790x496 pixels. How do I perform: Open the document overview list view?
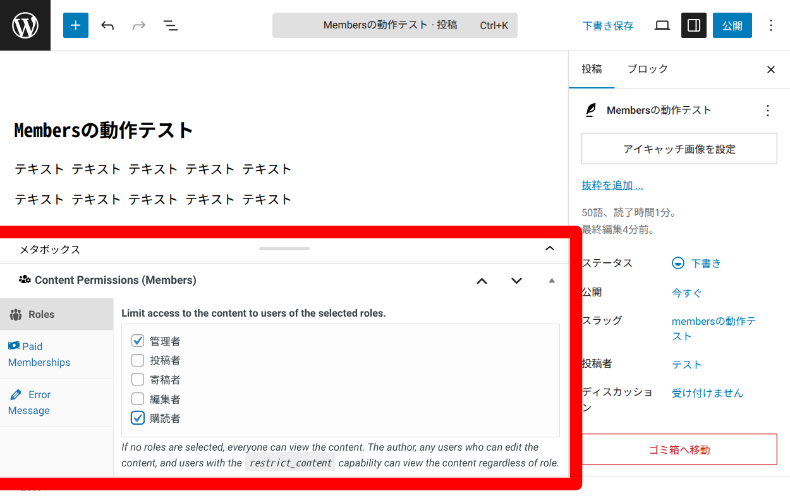tap(170, 25)
